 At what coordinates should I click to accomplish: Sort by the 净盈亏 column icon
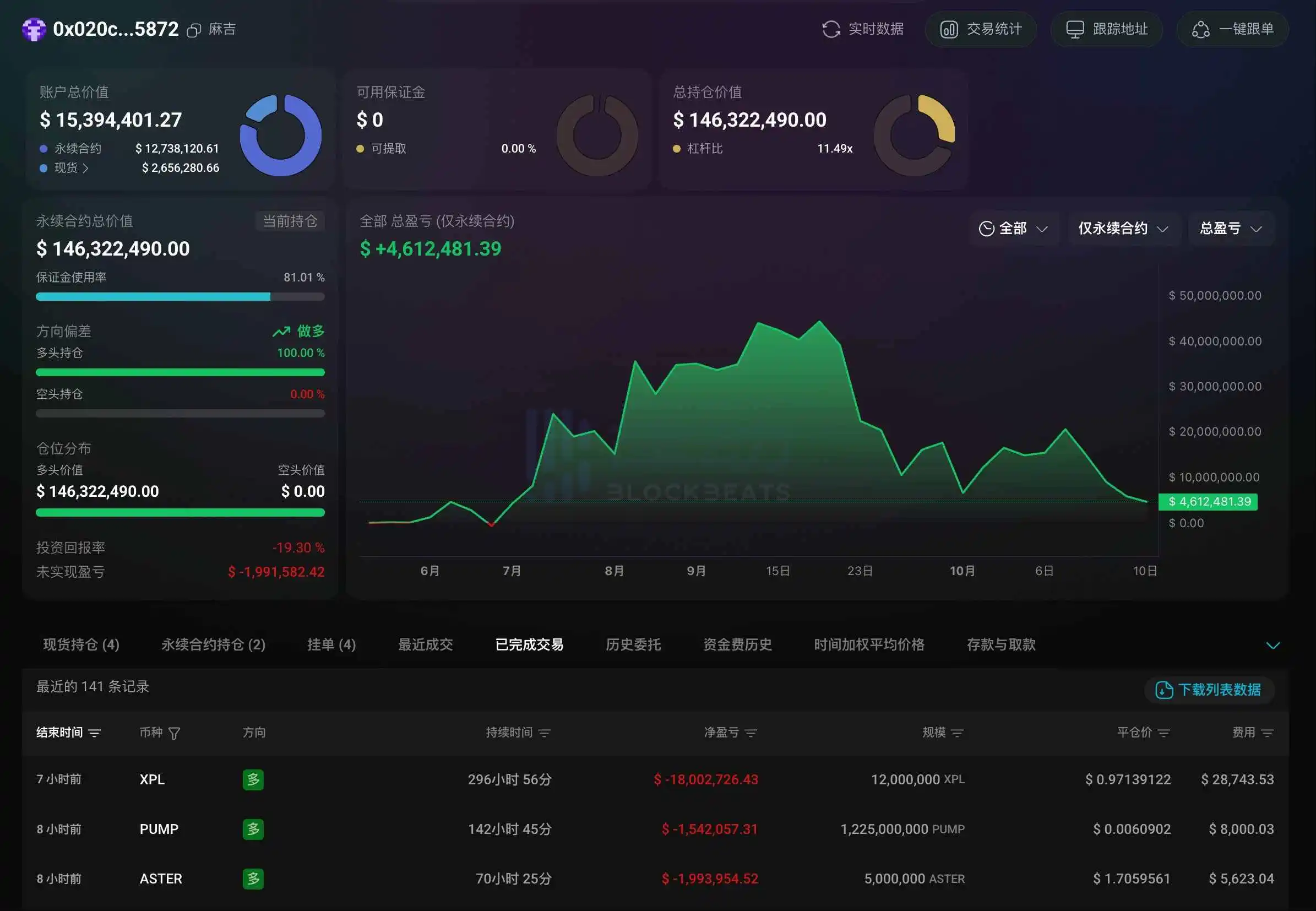[x=750, y=733]
